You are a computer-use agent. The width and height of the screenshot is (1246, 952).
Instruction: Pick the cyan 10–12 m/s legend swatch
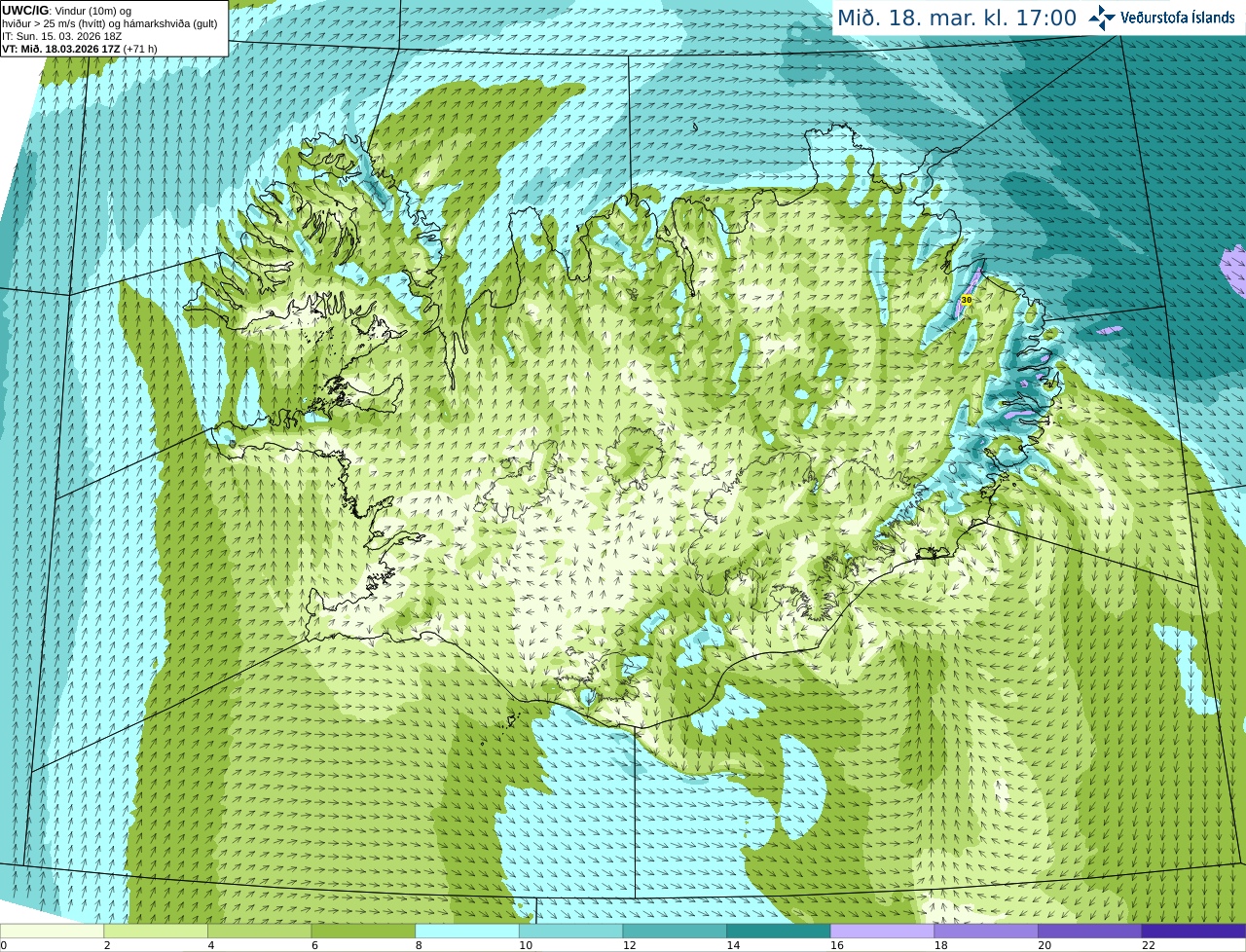tap(570, 932)
